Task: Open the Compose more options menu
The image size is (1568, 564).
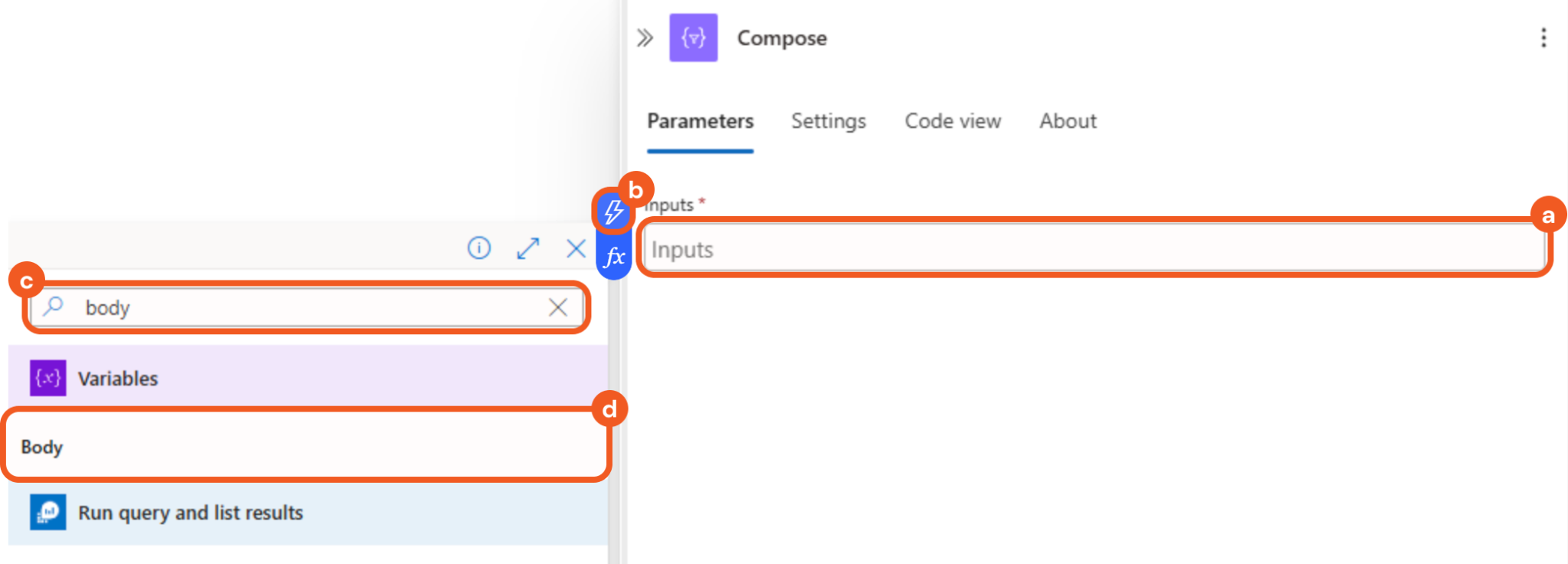Action: click(x=1543, y=38)
